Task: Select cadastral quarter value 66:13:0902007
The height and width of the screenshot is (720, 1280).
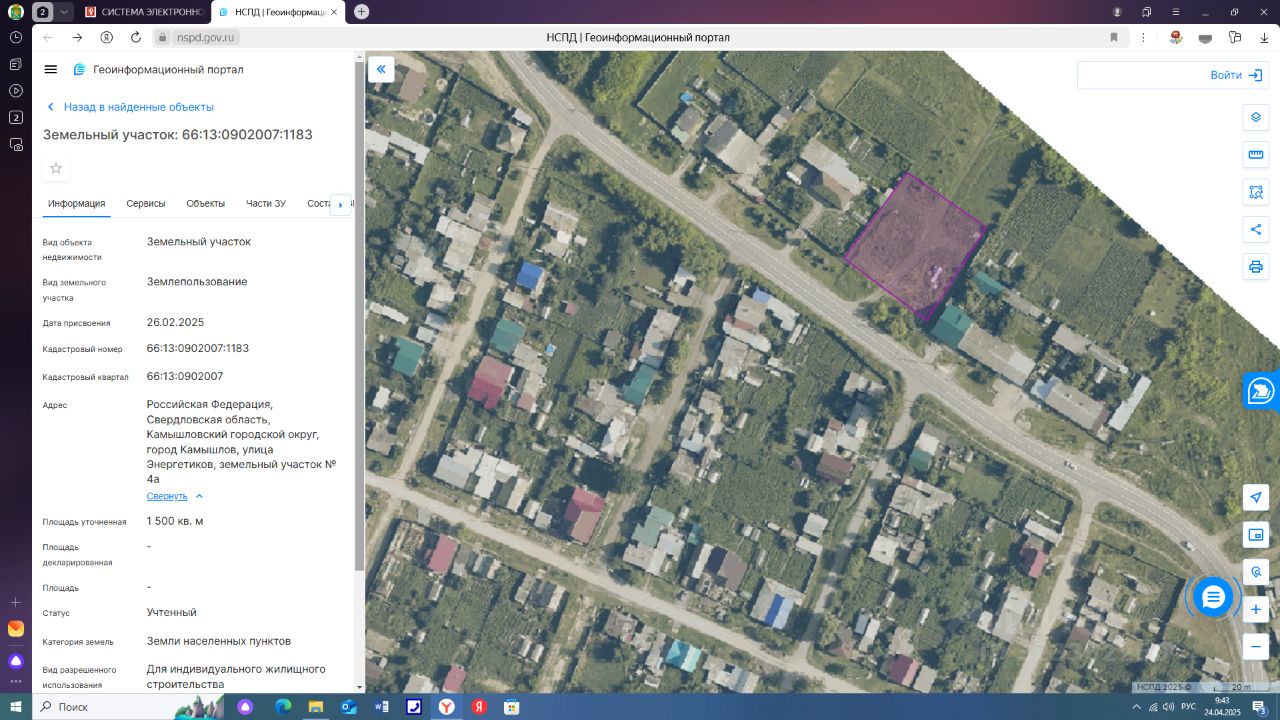Action: pyautogui.click(x=185, y=376)
